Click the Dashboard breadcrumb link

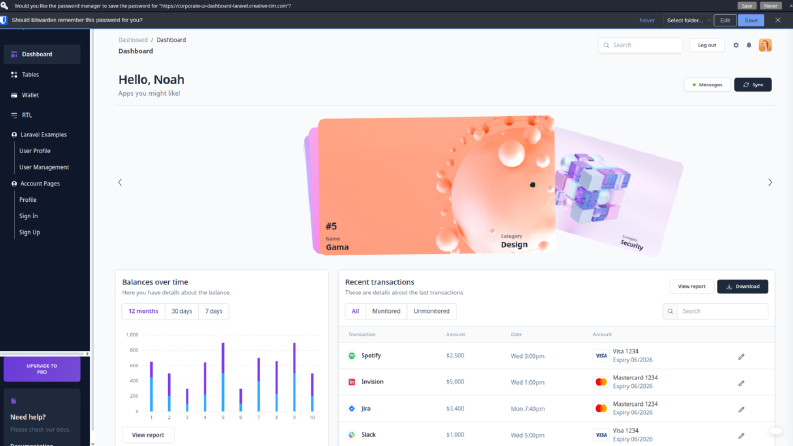click(133, 39)
